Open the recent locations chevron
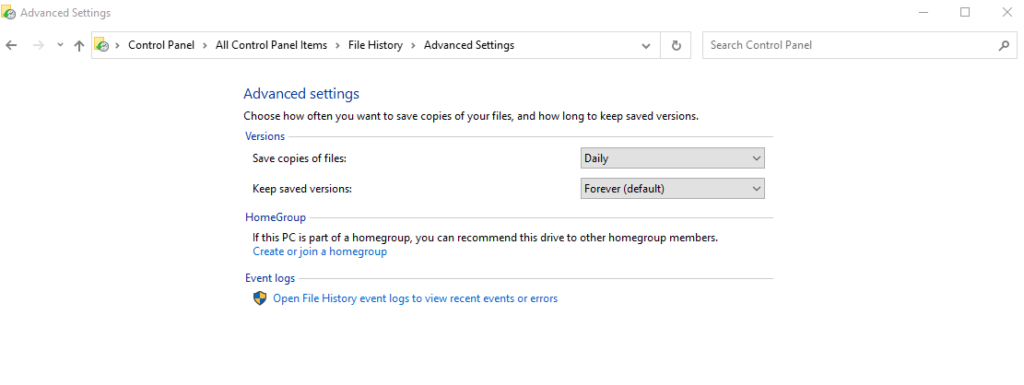 (x=60, y=45)
